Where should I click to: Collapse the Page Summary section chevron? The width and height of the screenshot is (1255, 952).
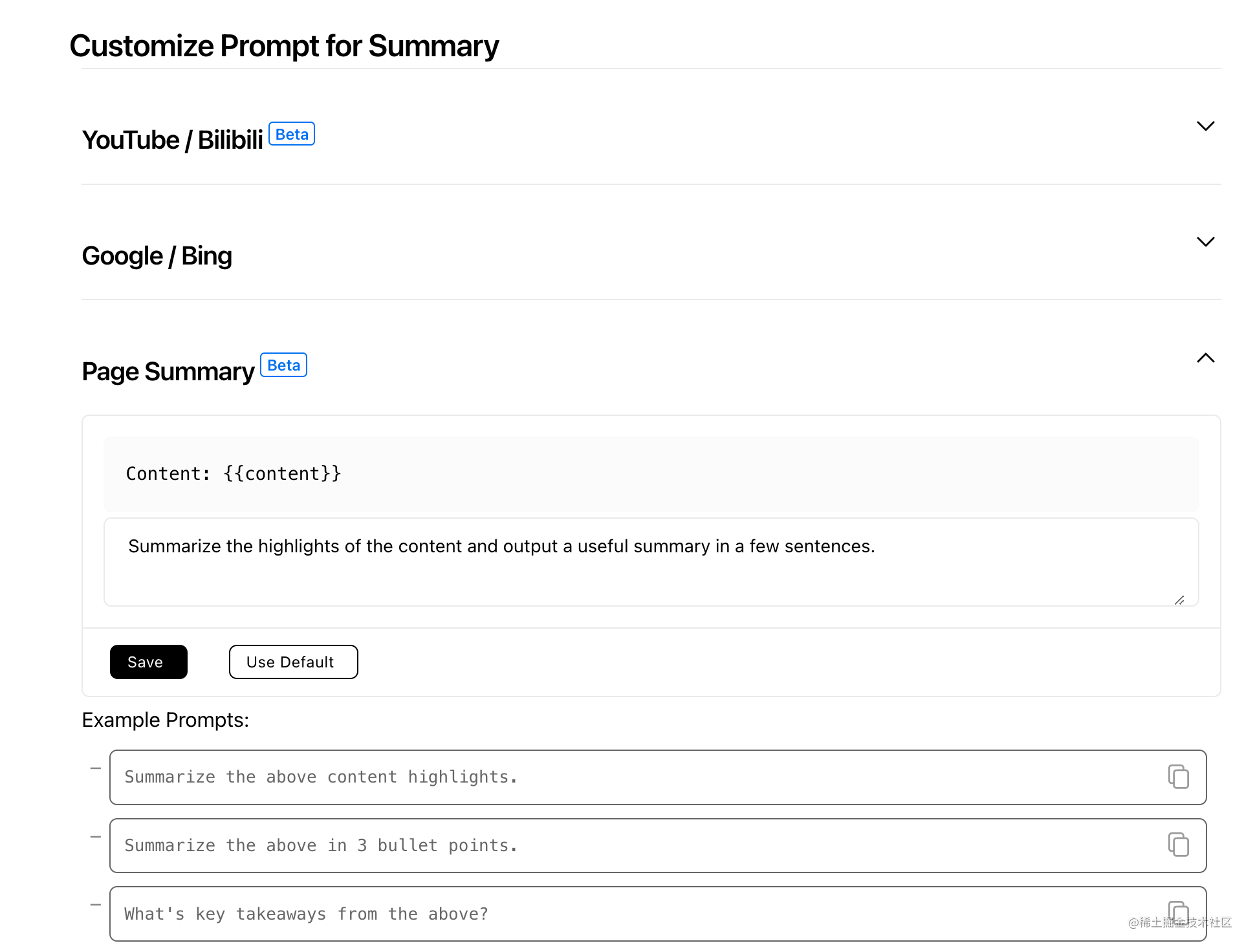1205,358
